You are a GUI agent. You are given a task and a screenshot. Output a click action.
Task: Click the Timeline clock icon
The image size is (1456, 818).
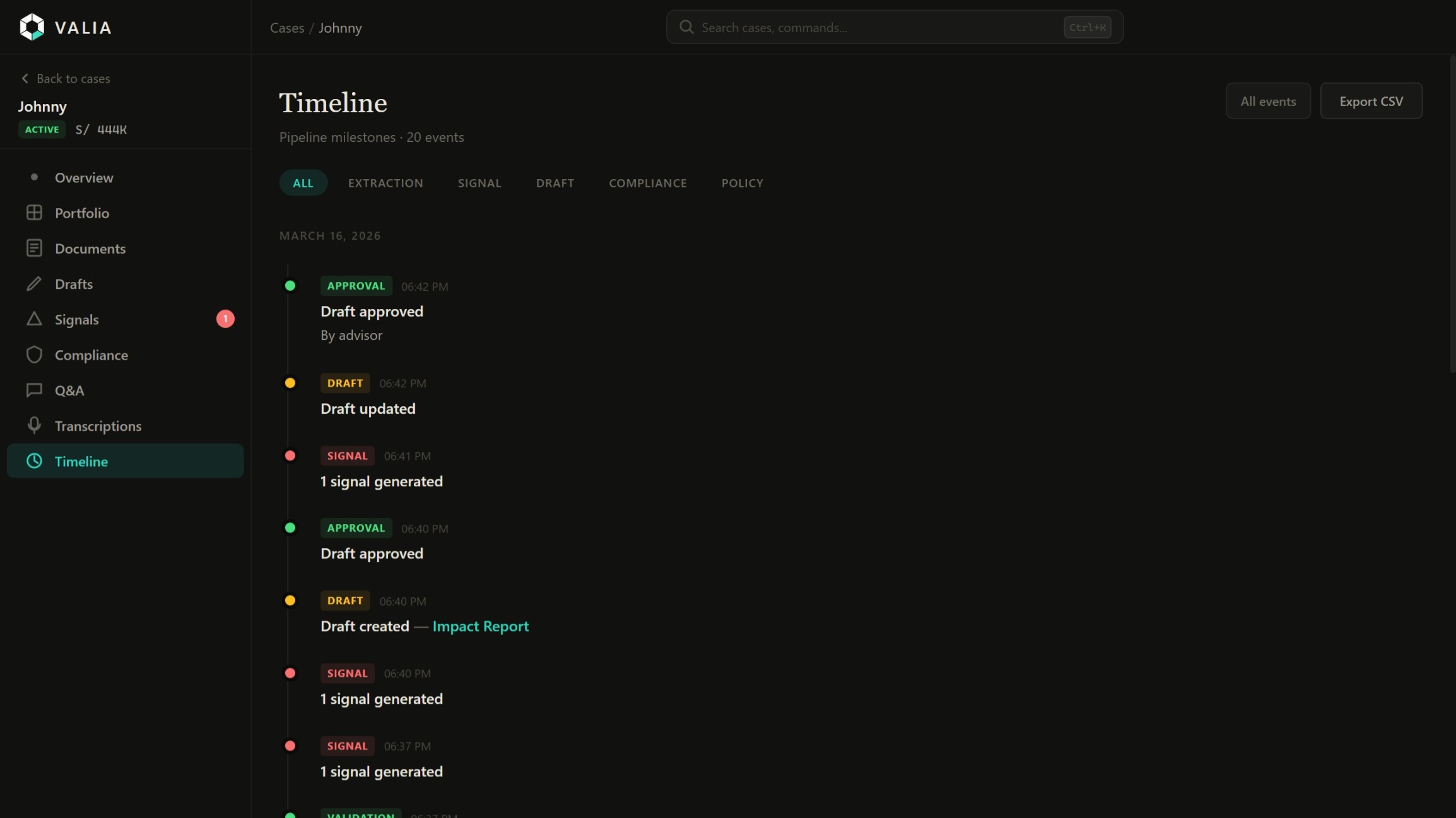tap(34, 461)
